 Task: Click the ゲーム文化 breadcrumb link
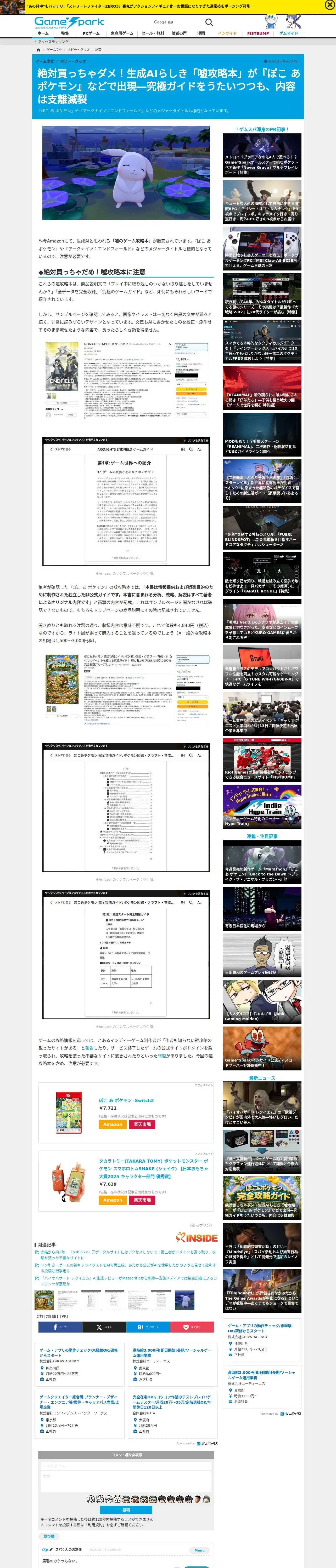coord(54,50)
